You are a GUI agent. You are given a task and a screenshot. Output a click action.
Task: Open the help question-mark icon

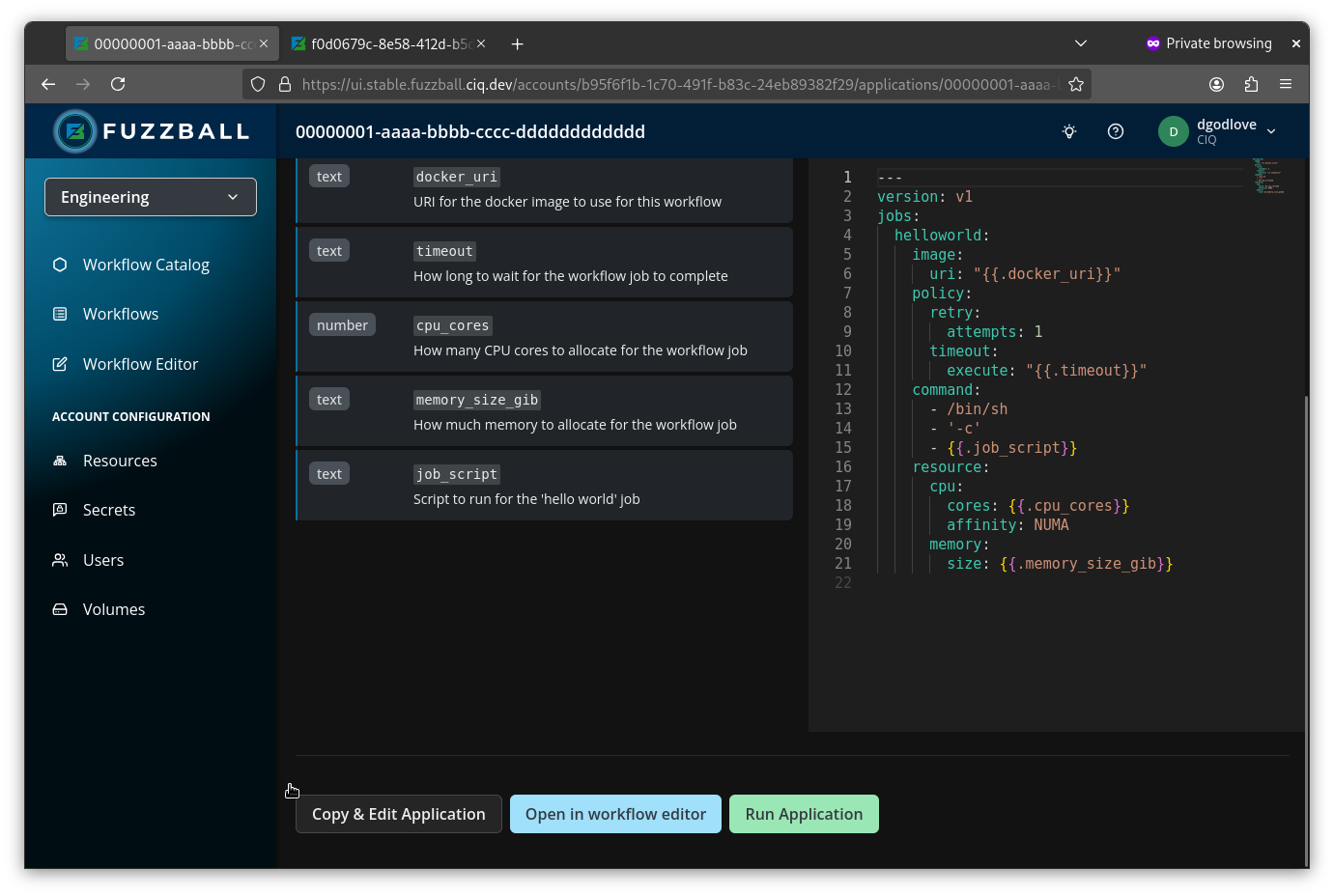click(x=1116, y=131)
